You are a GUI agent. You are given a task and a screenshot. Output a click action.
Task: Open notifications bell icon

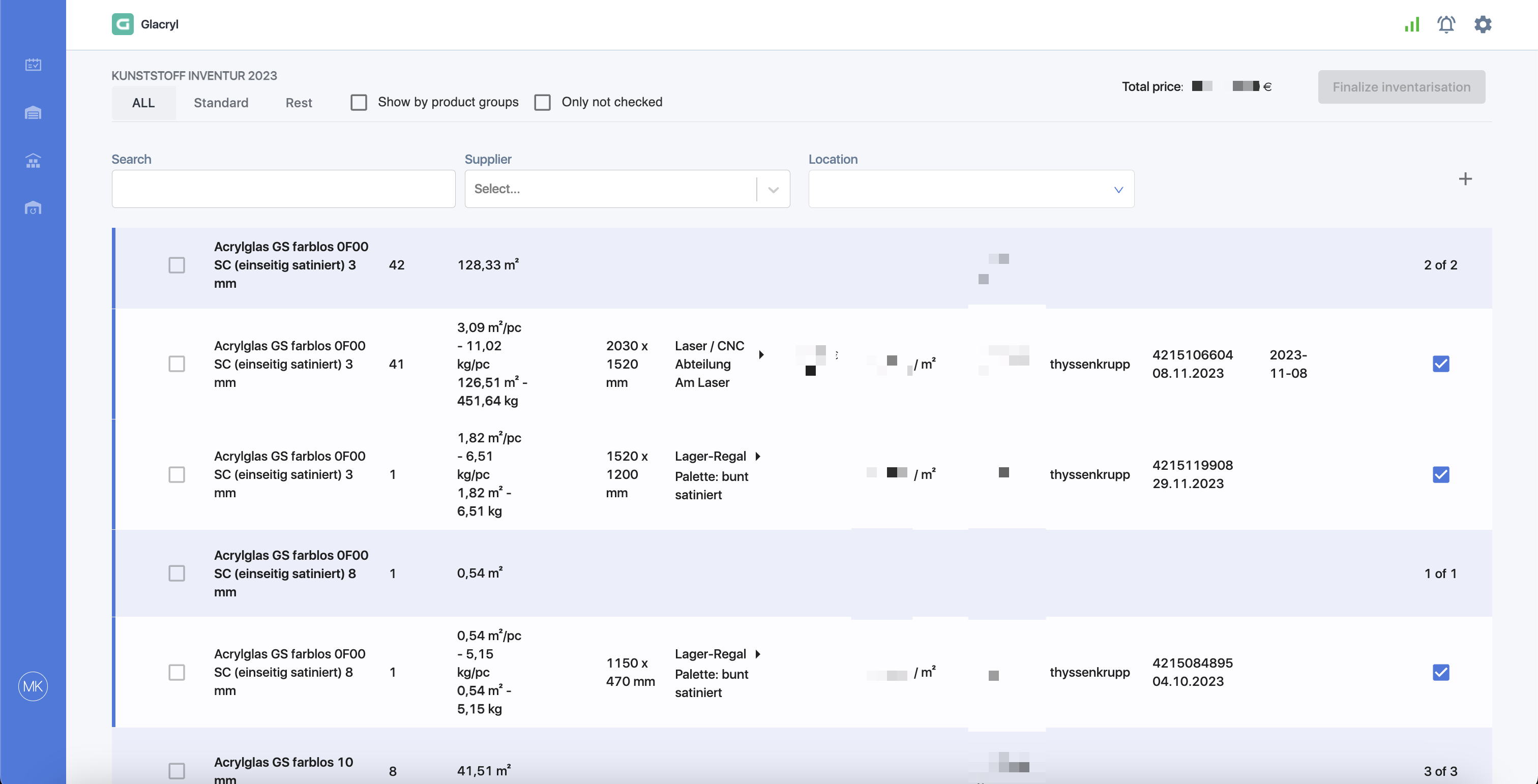point(1446,24)
